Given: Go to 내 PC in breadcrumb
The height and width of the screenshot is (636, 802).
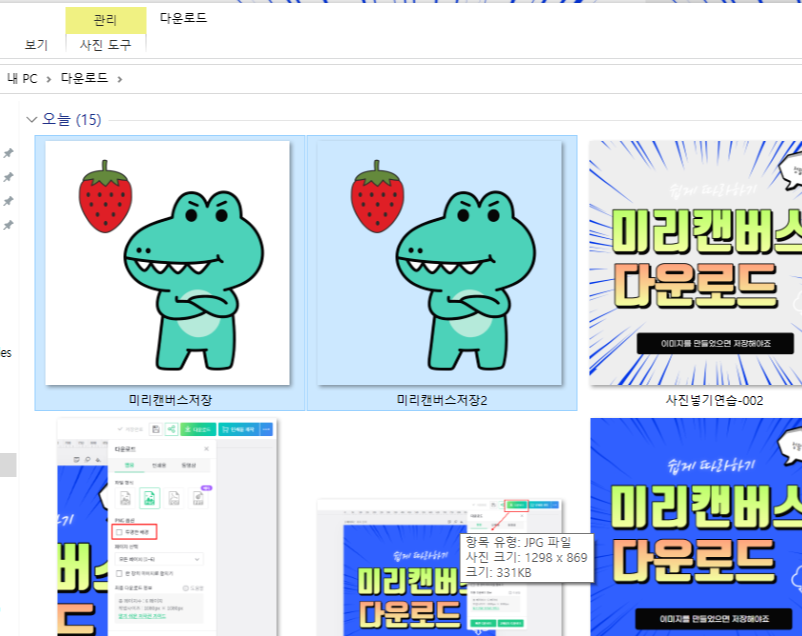Looking at the screenshot, I should (22, 78).
